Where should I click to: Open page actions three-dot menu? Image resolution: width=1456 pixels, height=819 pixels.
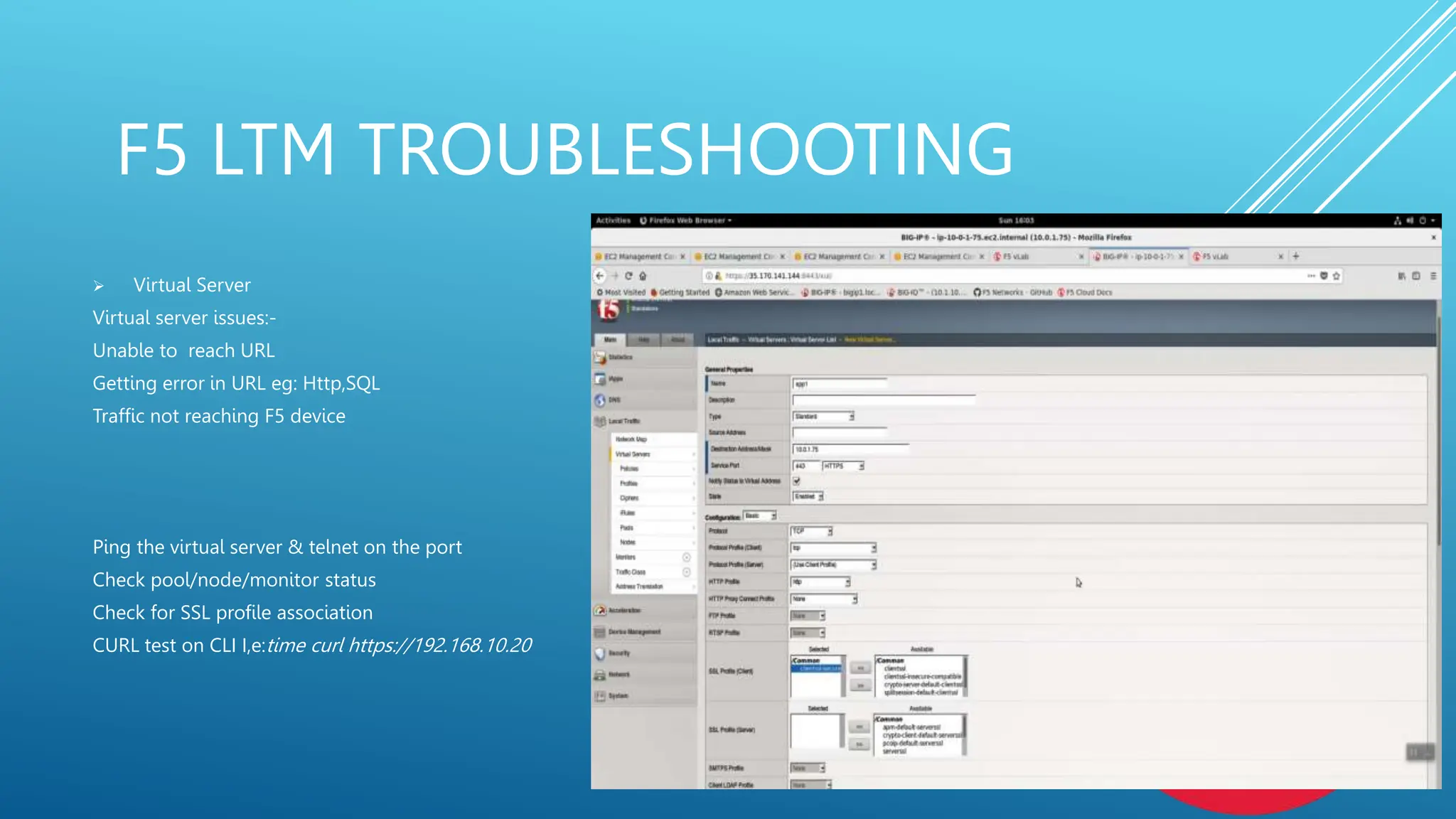[x=1311, y=276]
